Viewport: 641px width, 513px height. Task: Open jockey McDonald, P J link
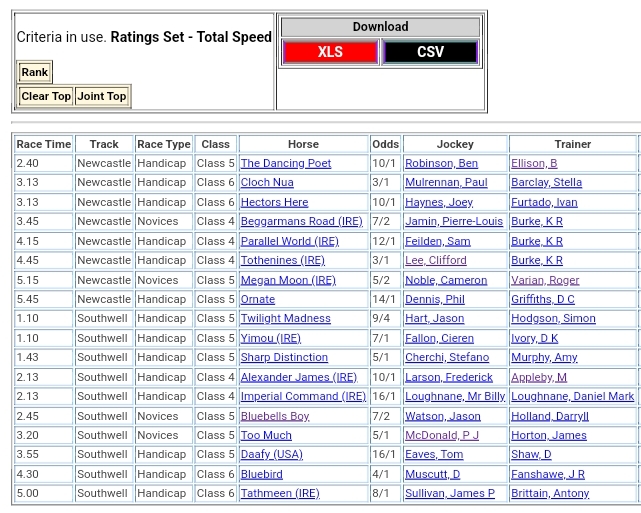[x=441, y=435]
